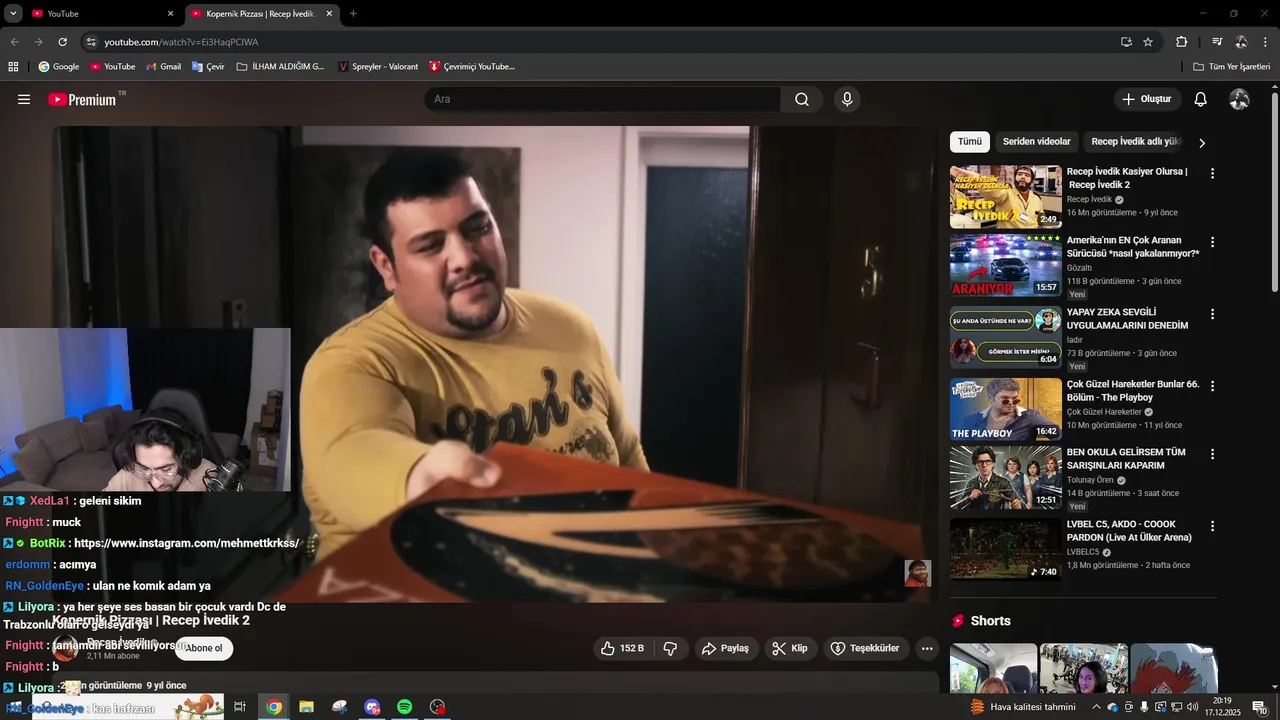This screenshot has width=1280, height=720.
Task: Open options for Recep İvedik Kasiyer video
Action: [x=1212, y=173]
